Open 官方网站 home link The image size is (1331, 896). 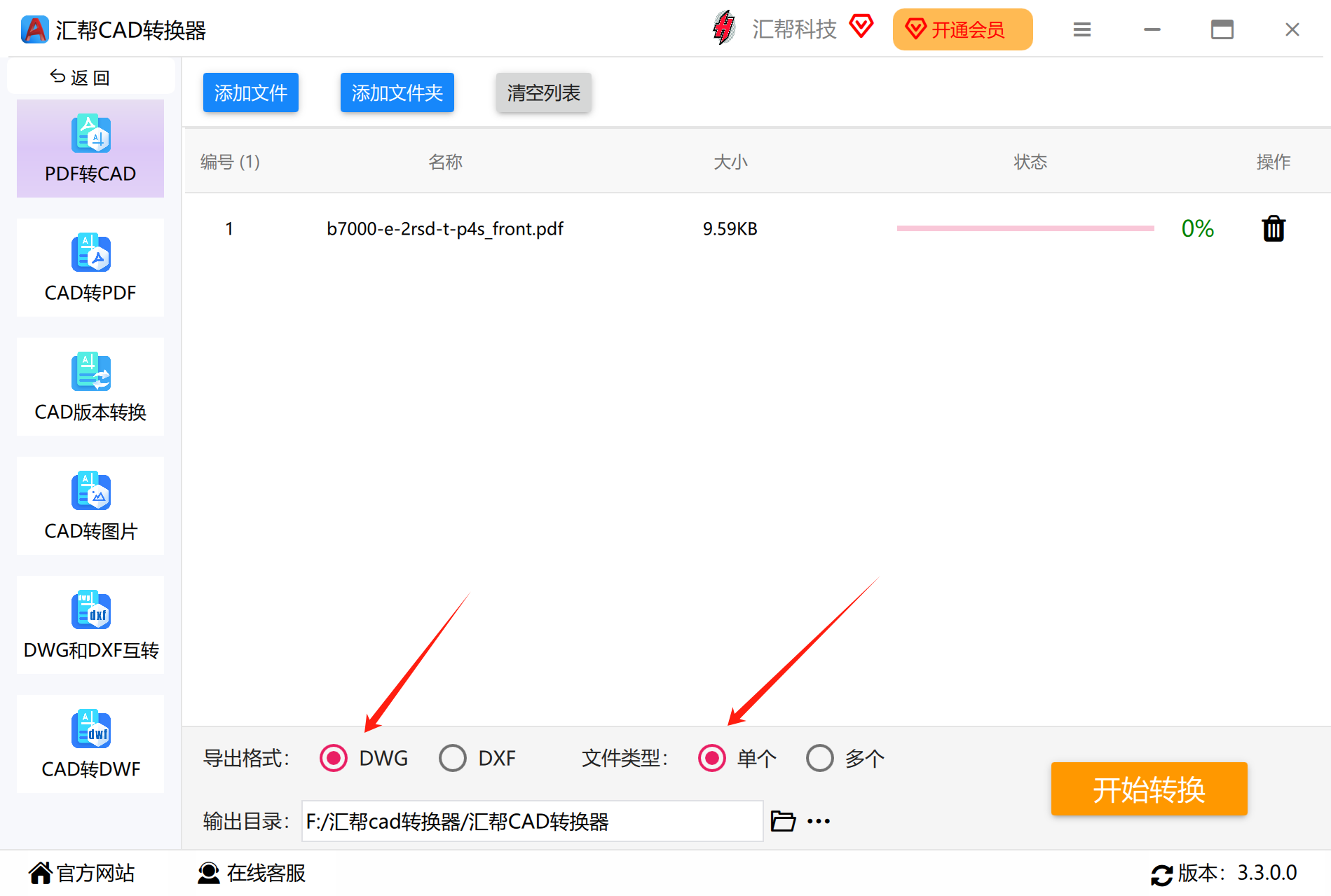pyautogui.click(x=82, y=873)
